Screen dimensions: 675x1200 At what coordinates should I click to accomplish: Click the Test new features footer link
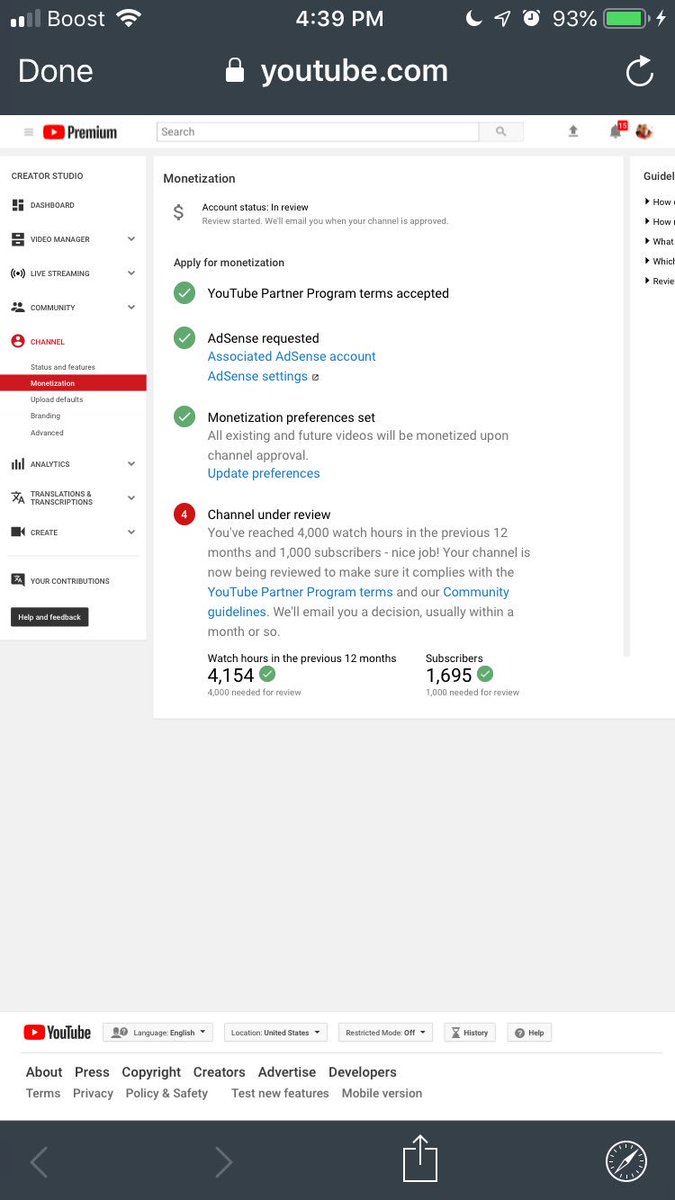click(x=280, y=1093)
